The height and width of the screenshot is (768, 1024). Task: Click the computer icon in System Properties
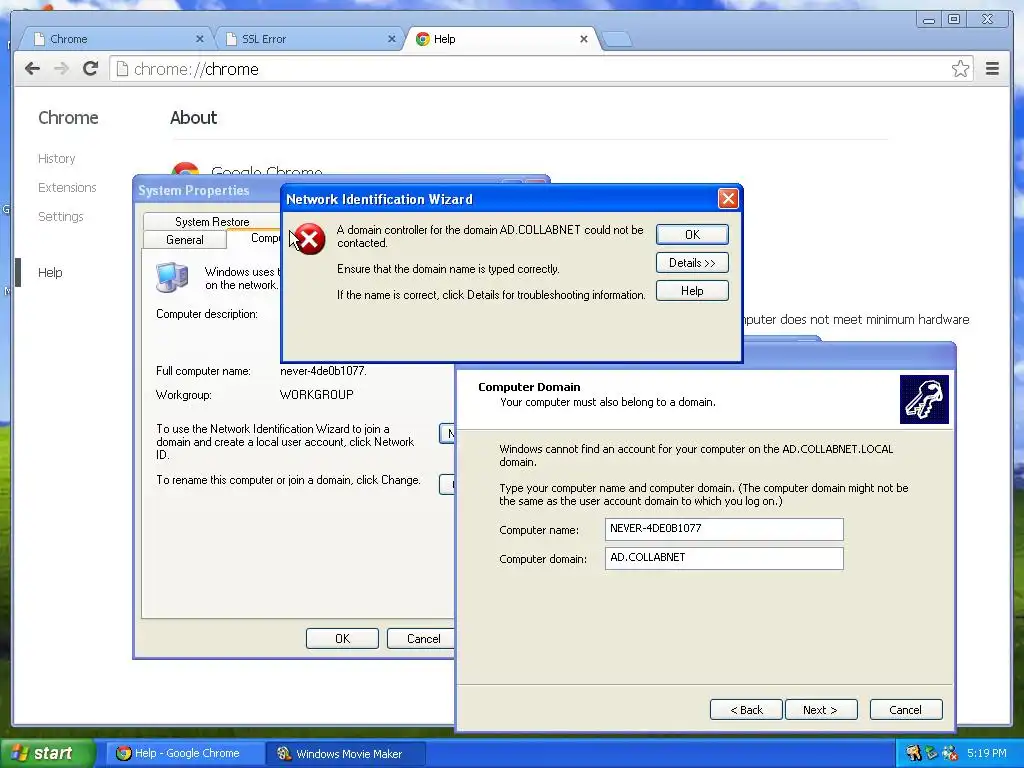[172, 277]
